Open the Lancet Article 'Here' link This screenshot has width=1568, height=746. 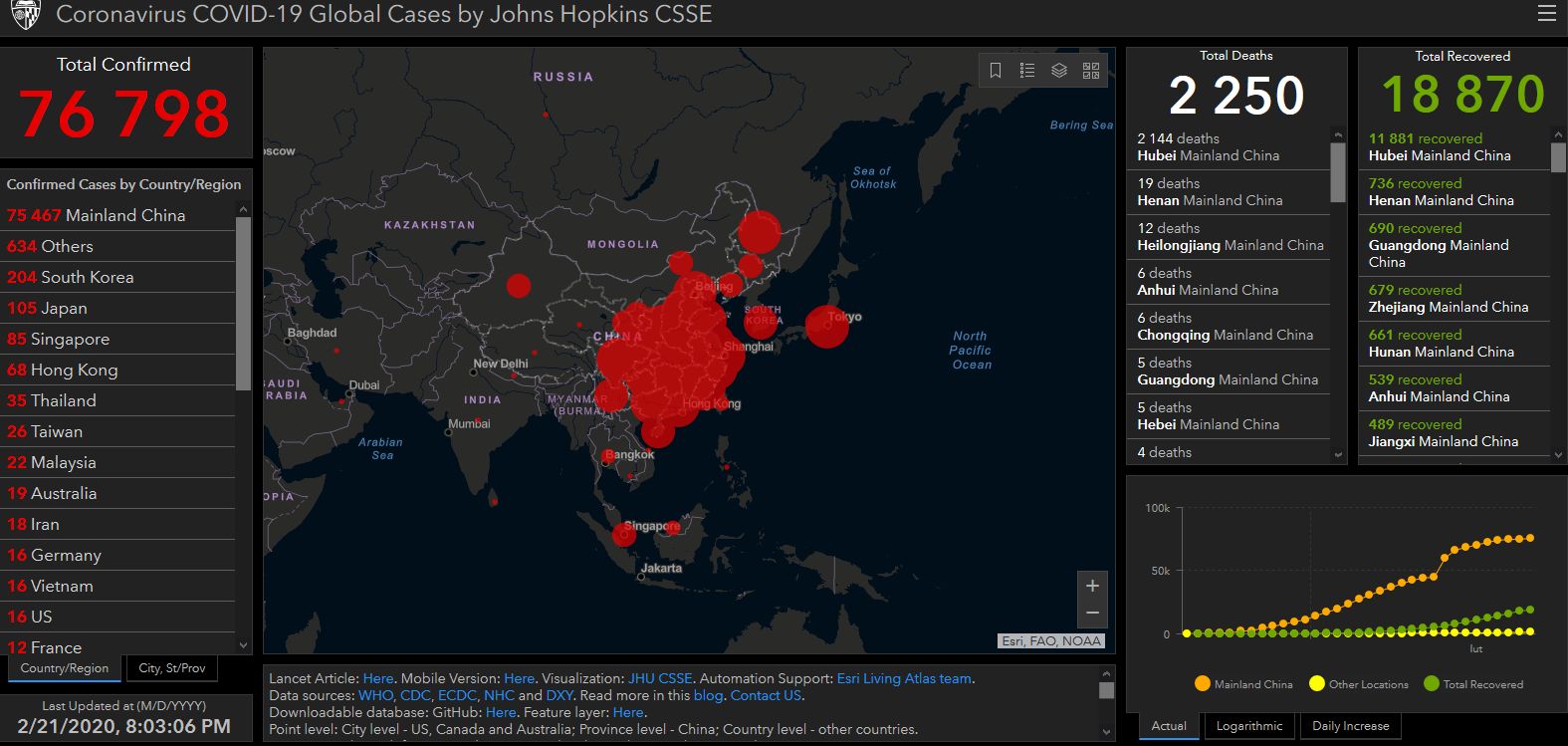tap(378, 678)
